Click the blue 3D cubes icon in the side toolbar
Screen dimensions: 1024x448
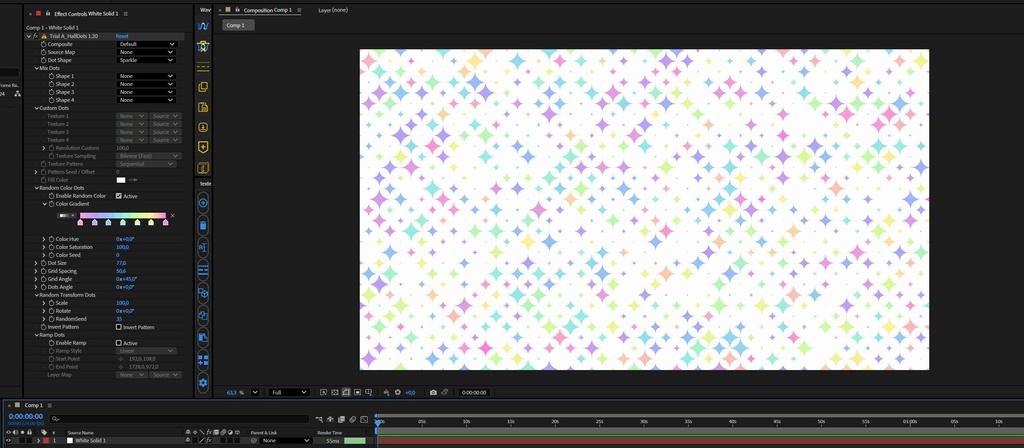pos(203,293)
